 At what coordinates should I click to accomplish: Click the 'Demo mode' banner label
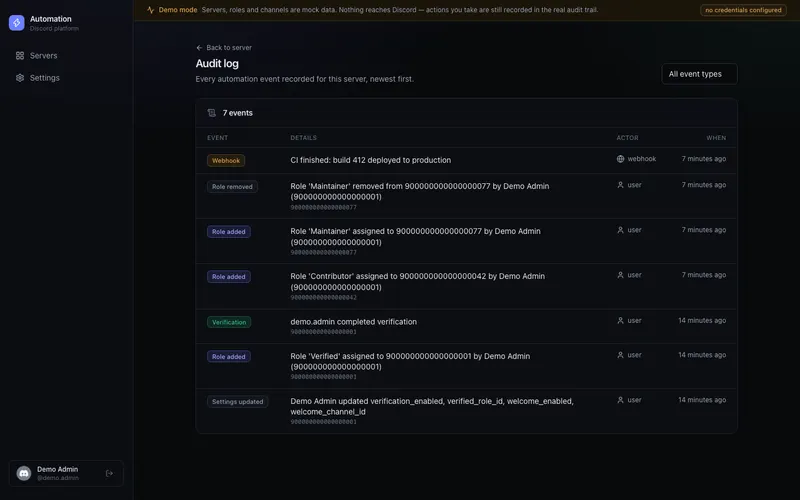coord(178,10)
